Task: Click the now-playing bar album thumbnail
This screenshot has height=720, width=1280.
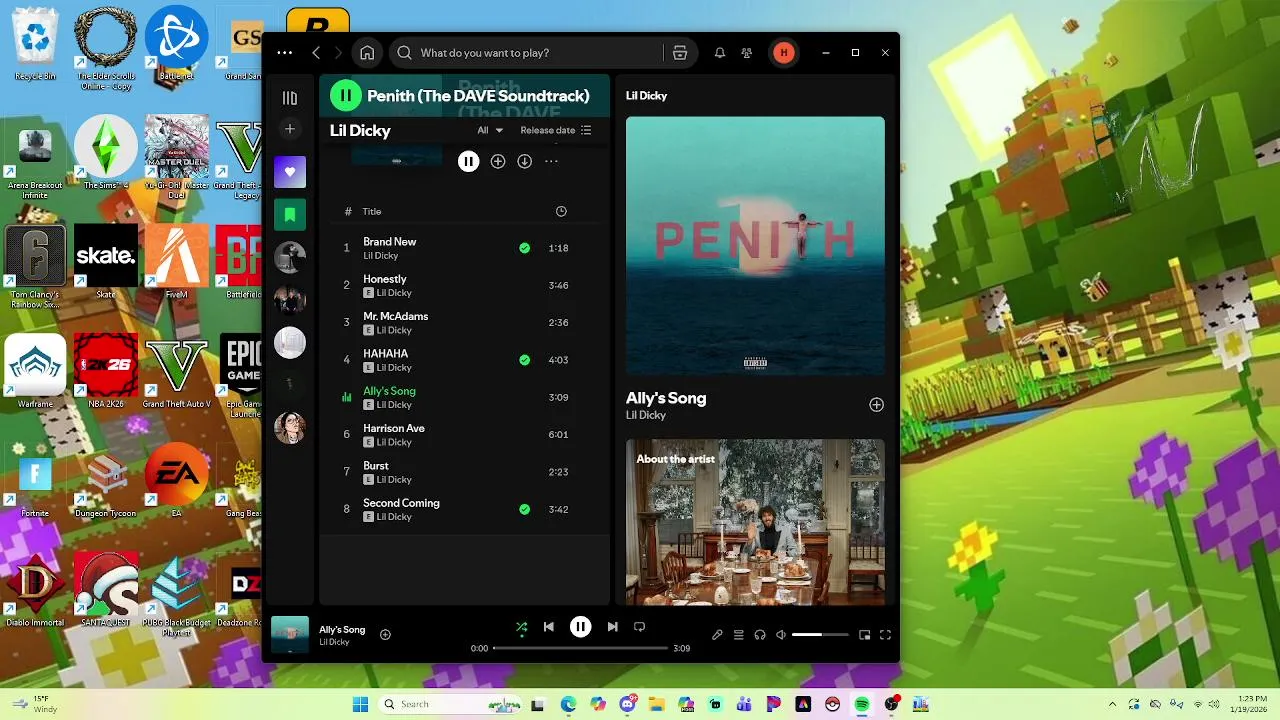Action: pos(290,634)
